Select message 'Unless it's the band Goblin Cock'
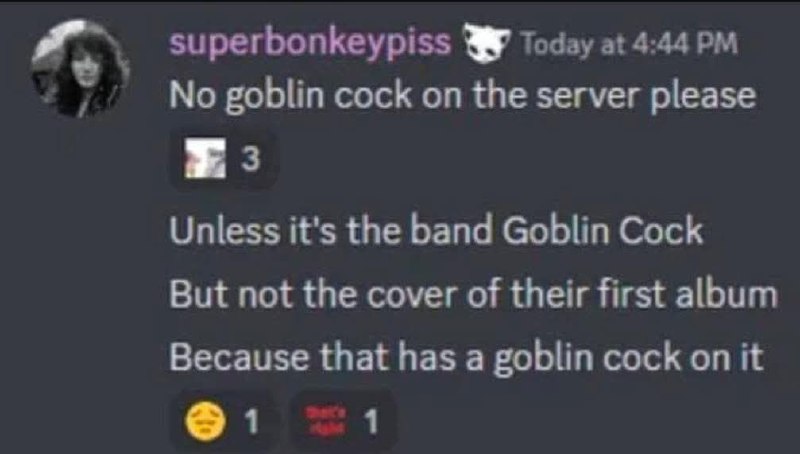 coord(436,231)
